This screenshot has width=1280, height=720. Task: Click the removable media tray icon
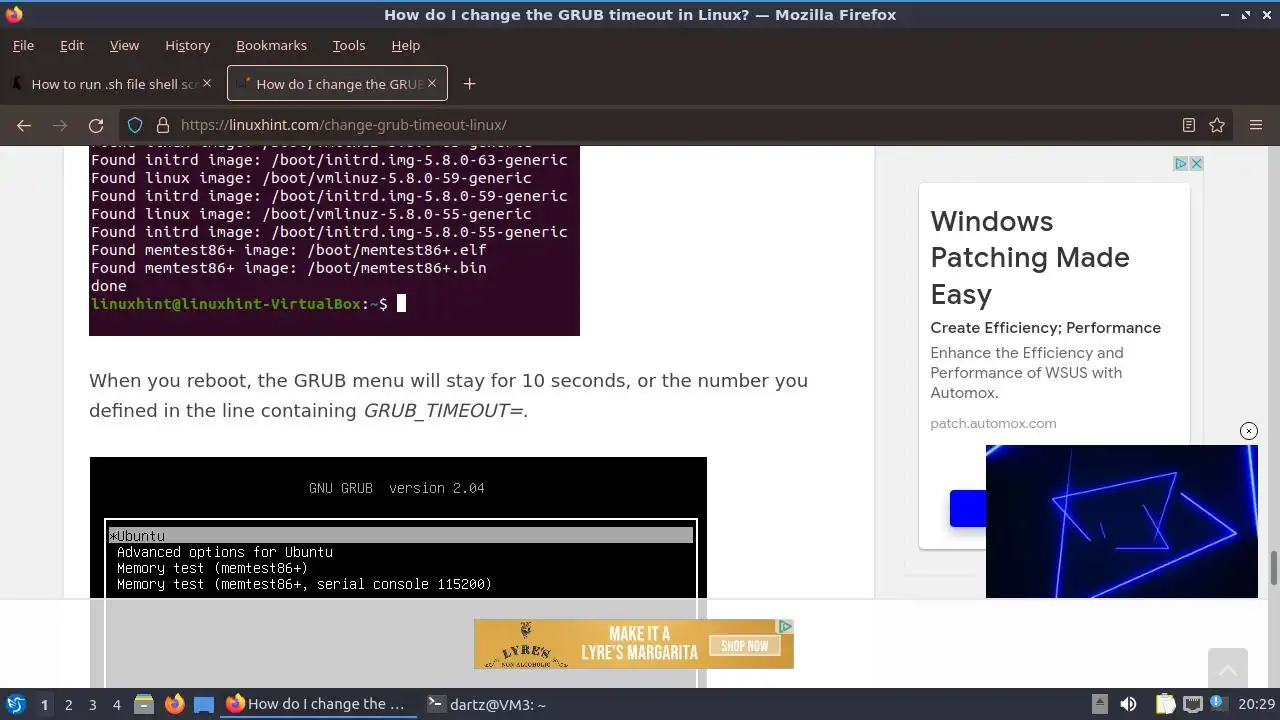[x=1099, y=704]
